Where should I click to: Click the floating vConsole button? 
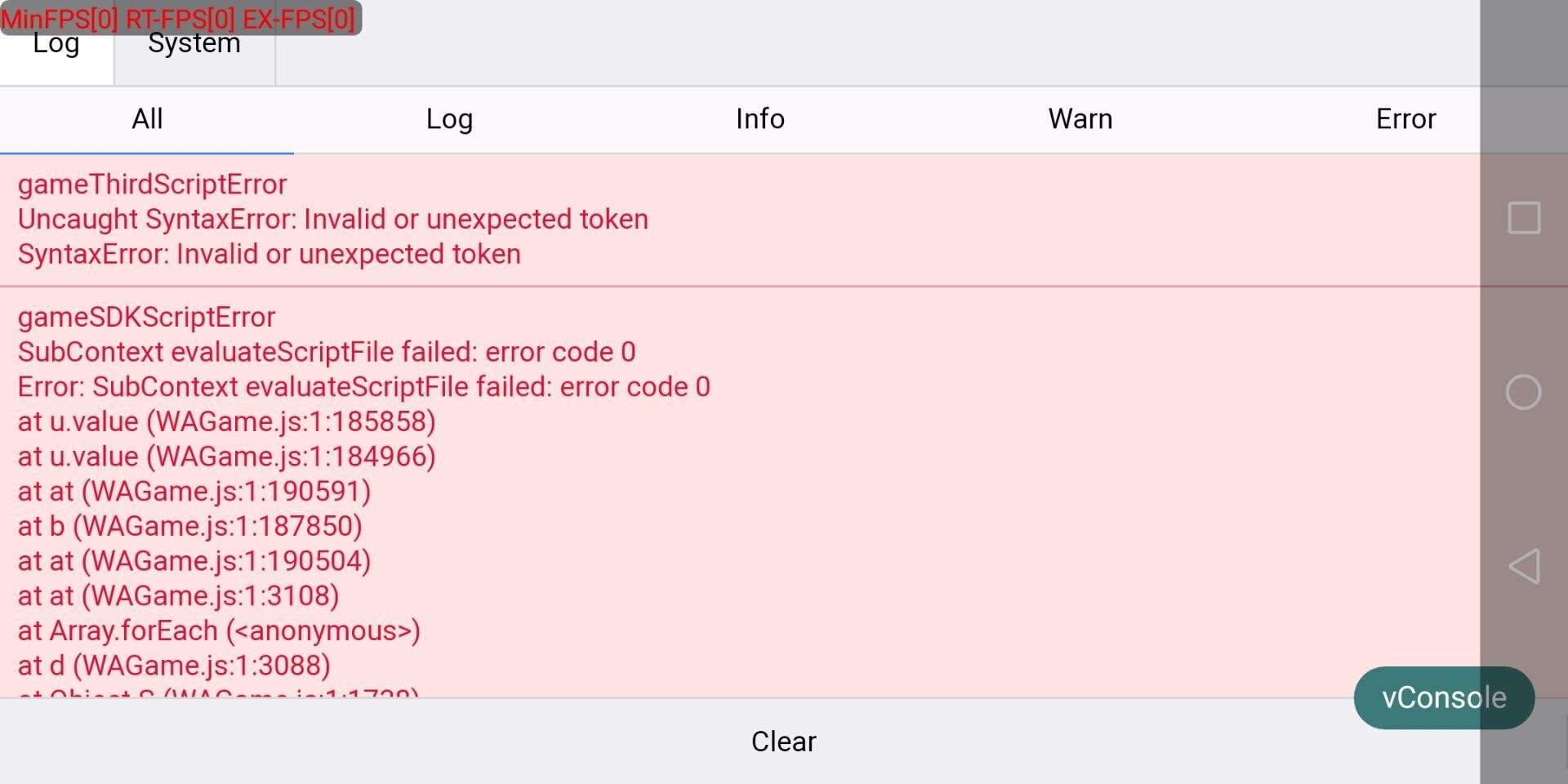(x=1443, y=697)
